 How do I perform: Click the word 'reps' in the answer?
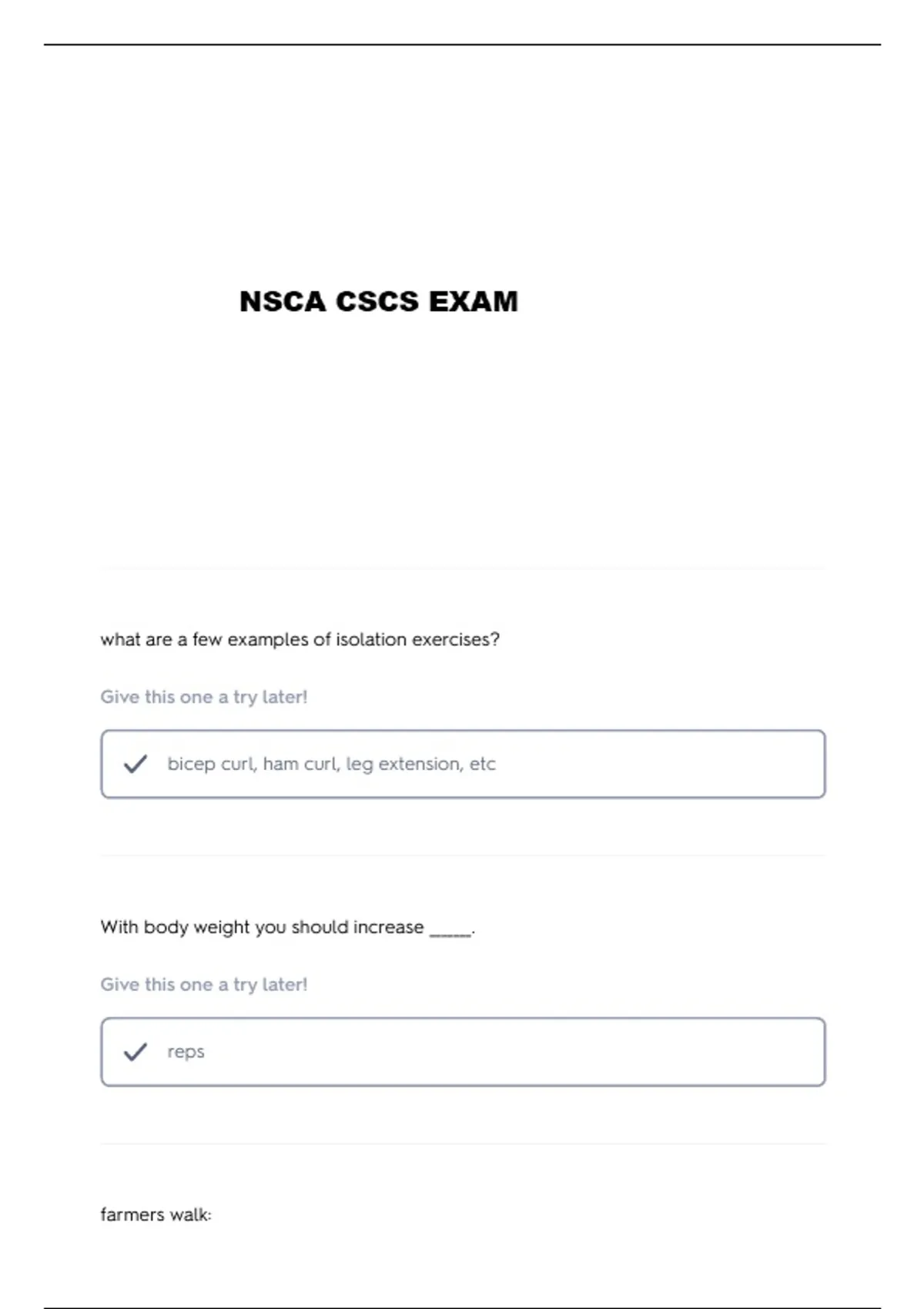coord(186,1053)
